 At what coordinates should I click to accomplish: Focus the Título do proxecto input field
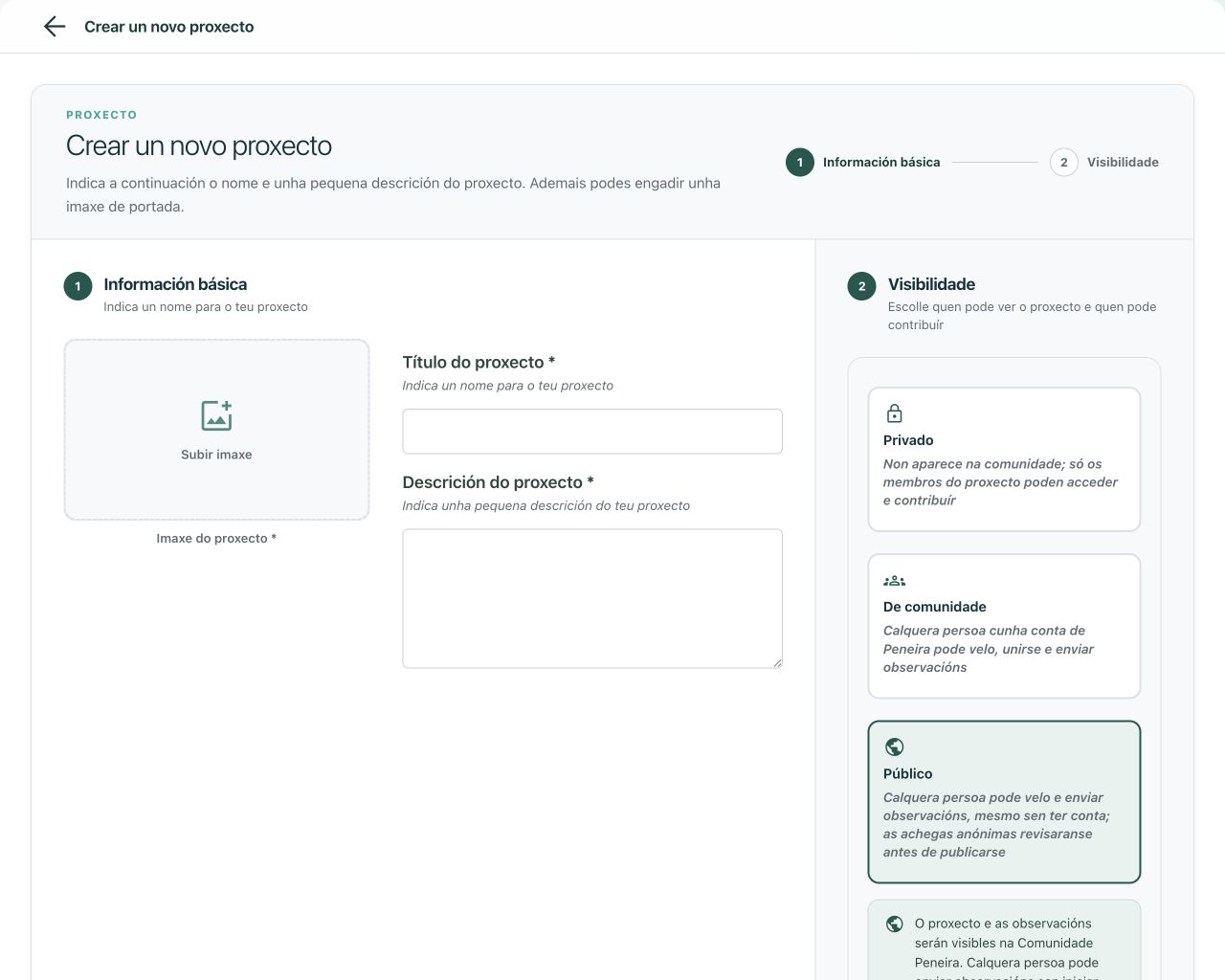[x=592, y=432]
